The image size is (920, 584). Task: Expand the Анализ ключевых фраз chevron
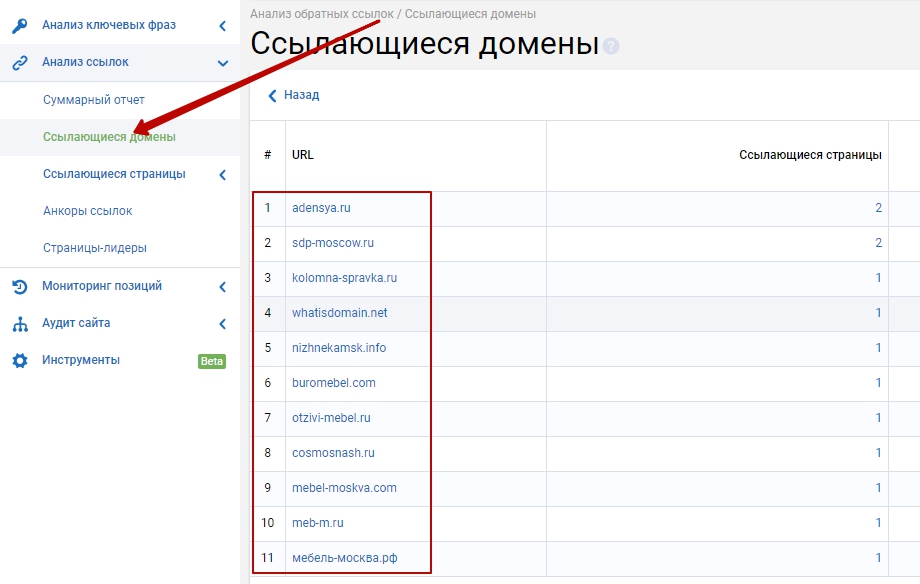(222, 26)
